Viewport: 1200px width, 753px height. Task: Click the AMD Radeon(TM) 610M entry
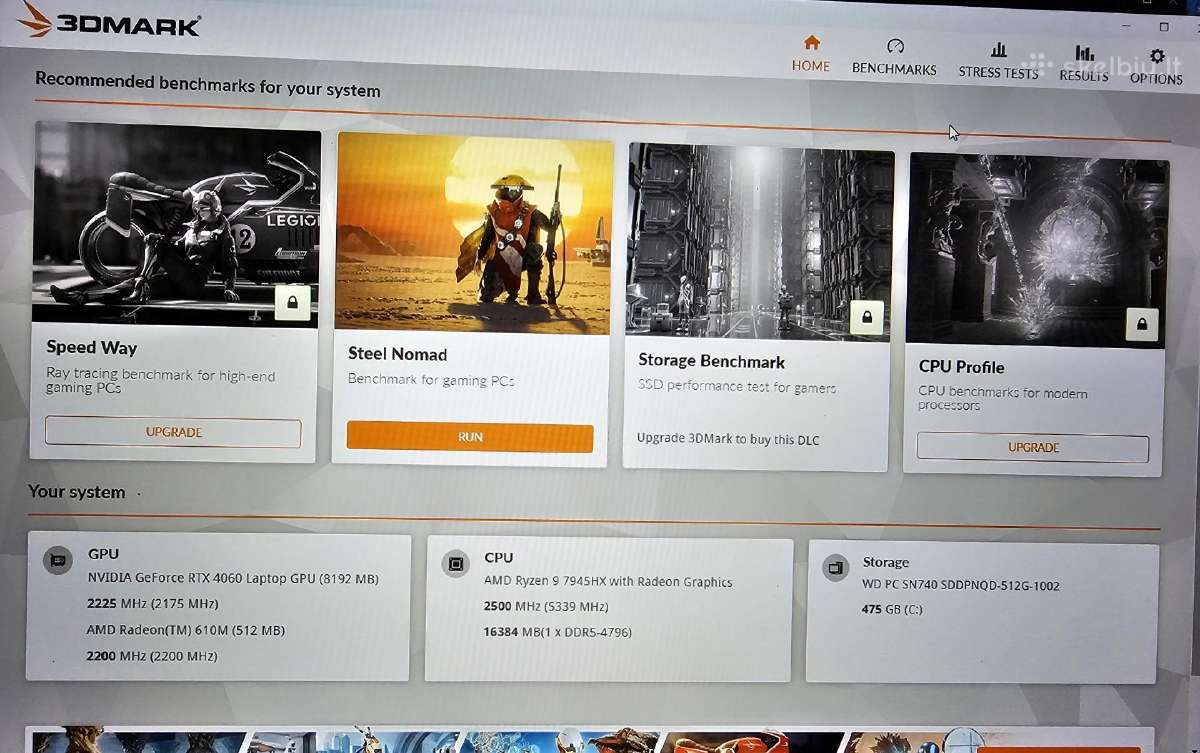coord(186,630)
